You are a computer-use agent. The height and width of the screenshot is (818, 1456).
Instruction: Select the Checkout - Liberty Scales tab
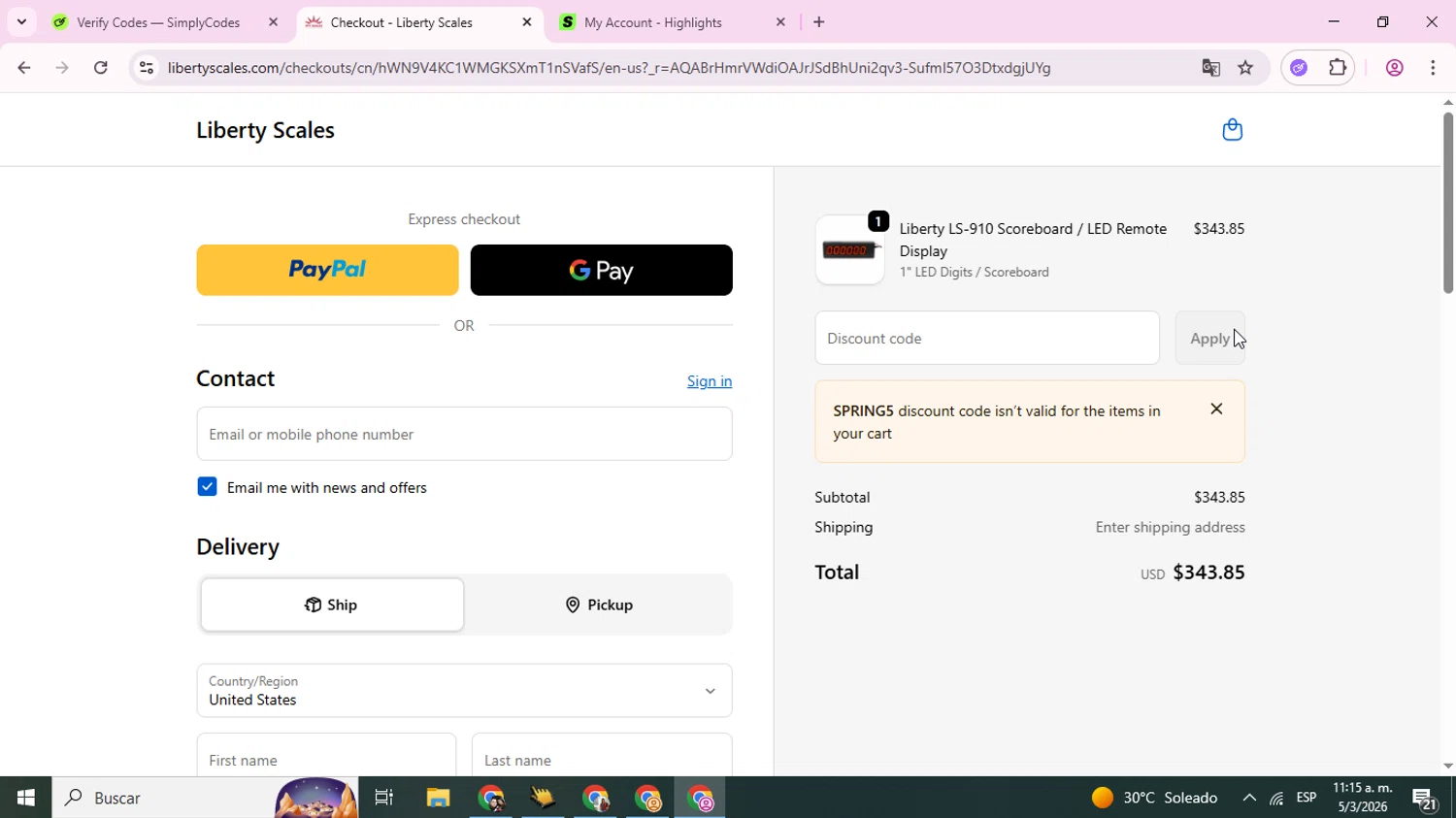(402, 22)
